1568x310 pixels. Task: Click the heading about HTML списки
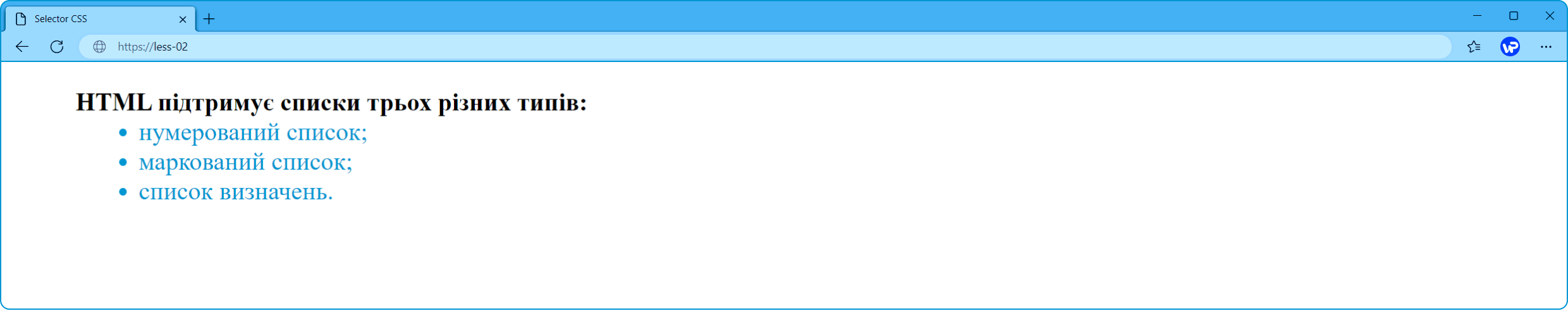(x=331, y=102)
